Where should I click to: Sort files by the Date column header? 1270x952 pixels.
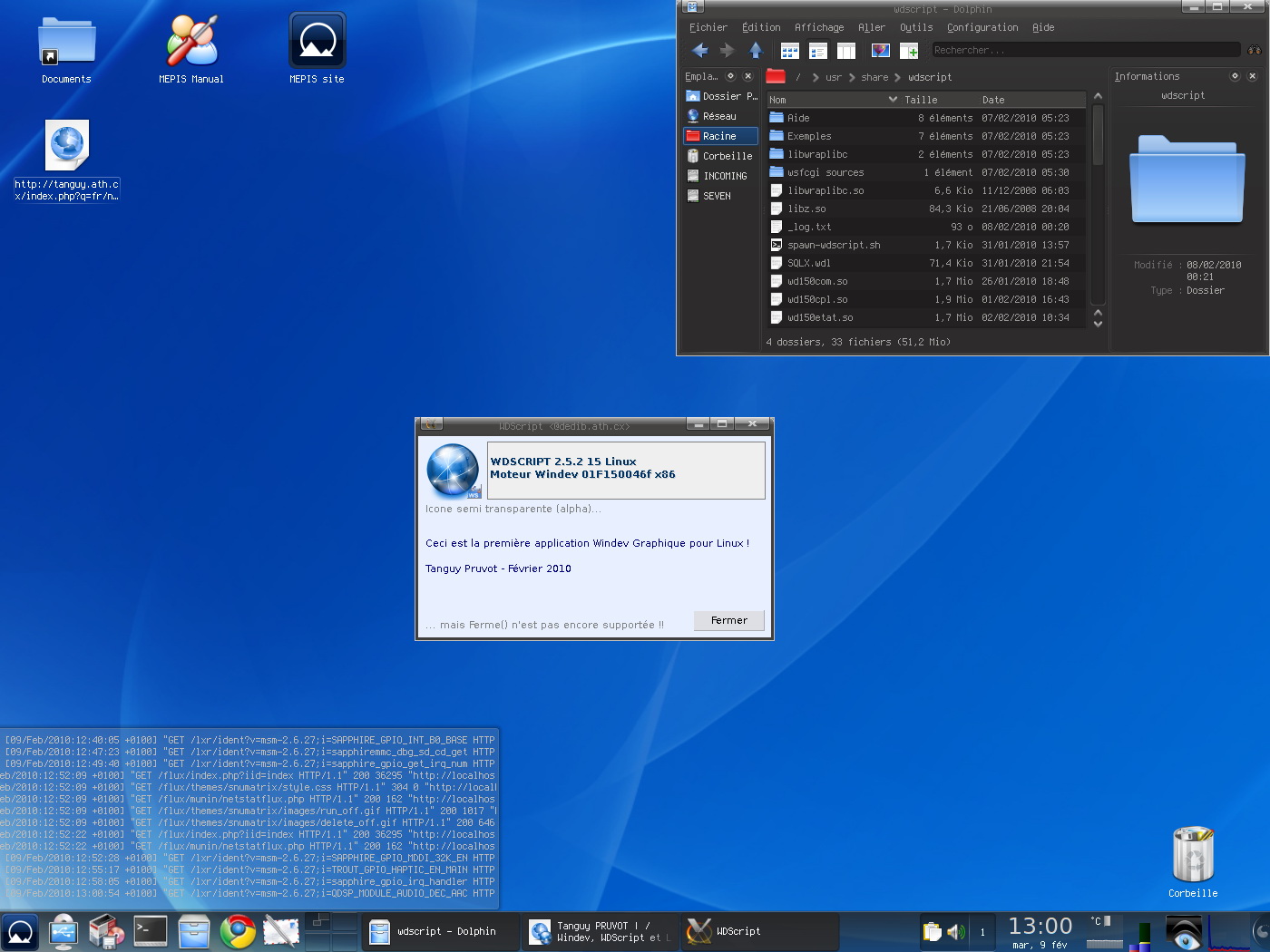click(x=1033, y=100)
